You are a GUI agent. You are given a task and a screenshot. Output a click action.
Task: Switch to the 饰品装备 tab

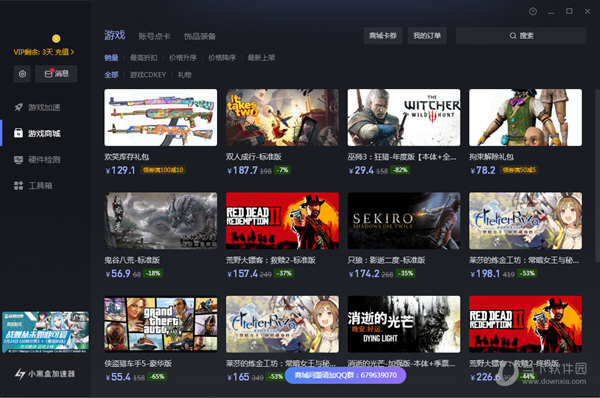200,36
